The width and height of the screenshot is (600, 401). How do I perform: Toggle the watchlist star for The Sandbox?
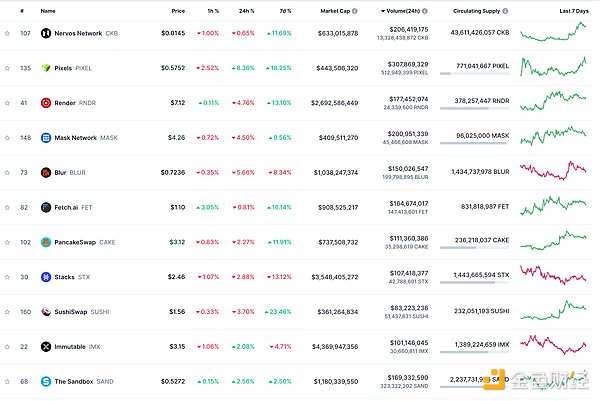(x=7, y=381)
